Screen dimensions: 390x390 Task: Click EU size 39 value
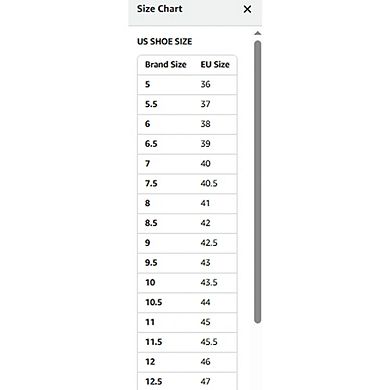point(205,144)
